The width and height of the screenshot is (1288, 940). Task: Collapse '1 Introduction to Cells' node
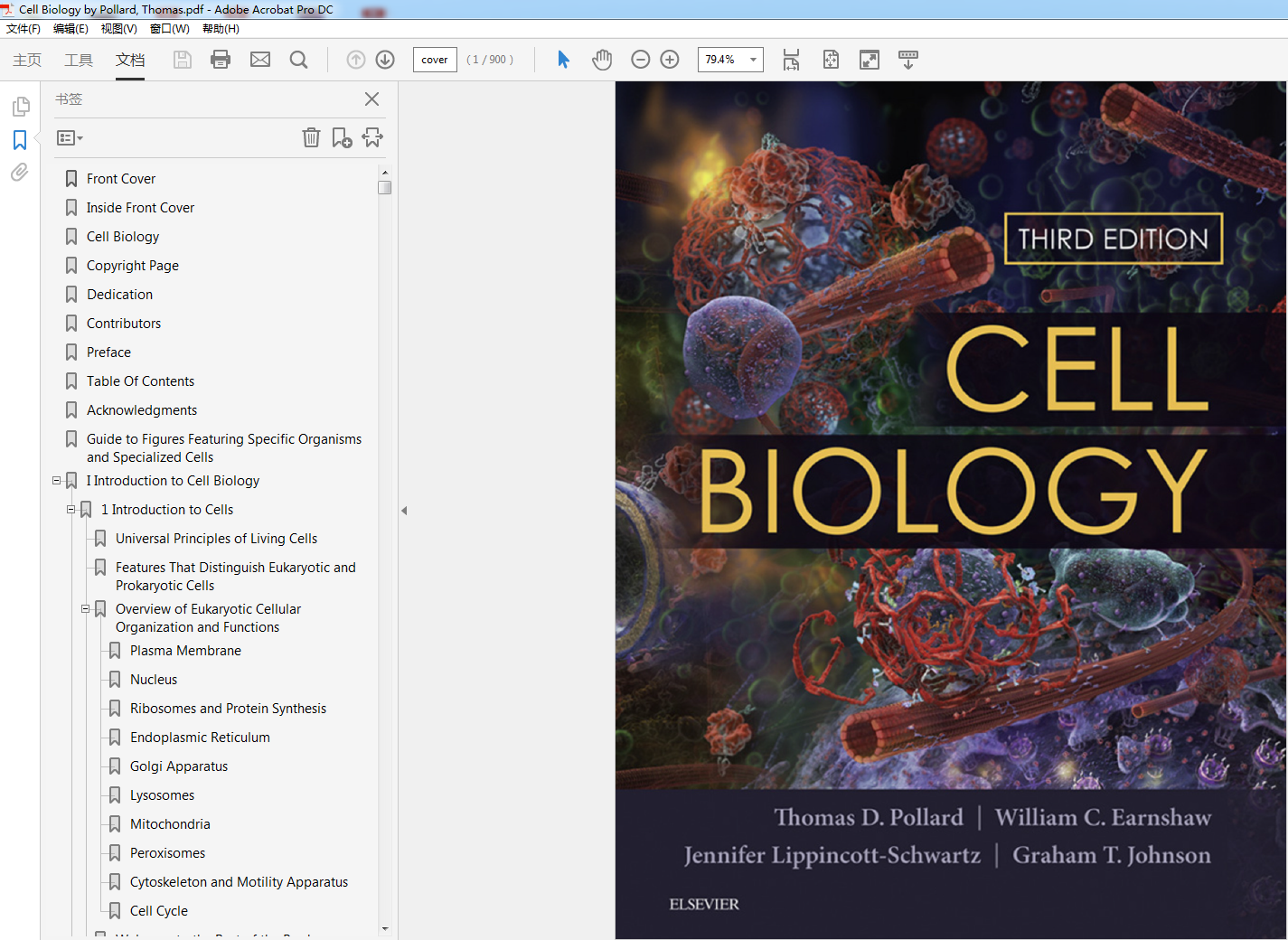pos(71,510)
